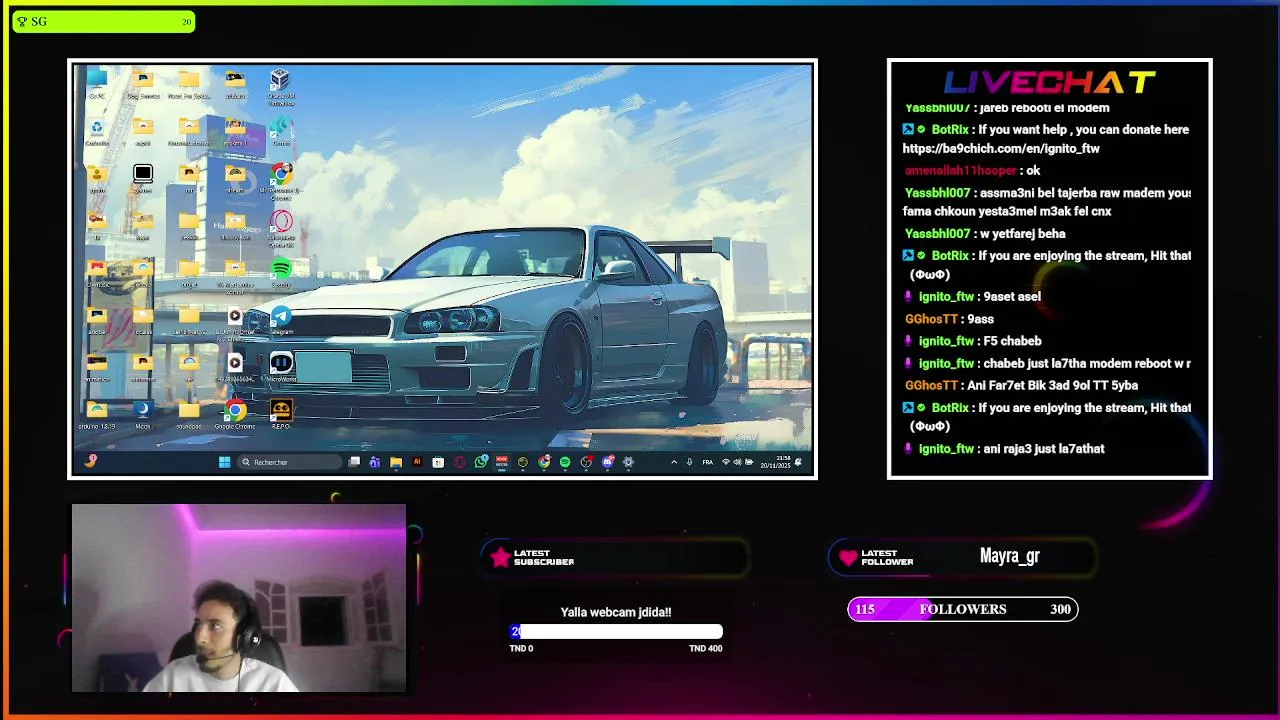Open the Google Chrome desktop shortcut
Viewport: 1280px width, 720px height.
pyautogui.click(x=235, y=415)
